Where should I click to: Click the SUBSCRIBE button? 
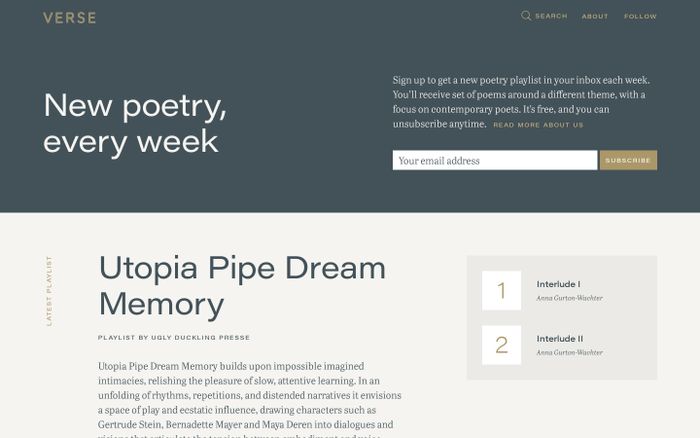628,160
